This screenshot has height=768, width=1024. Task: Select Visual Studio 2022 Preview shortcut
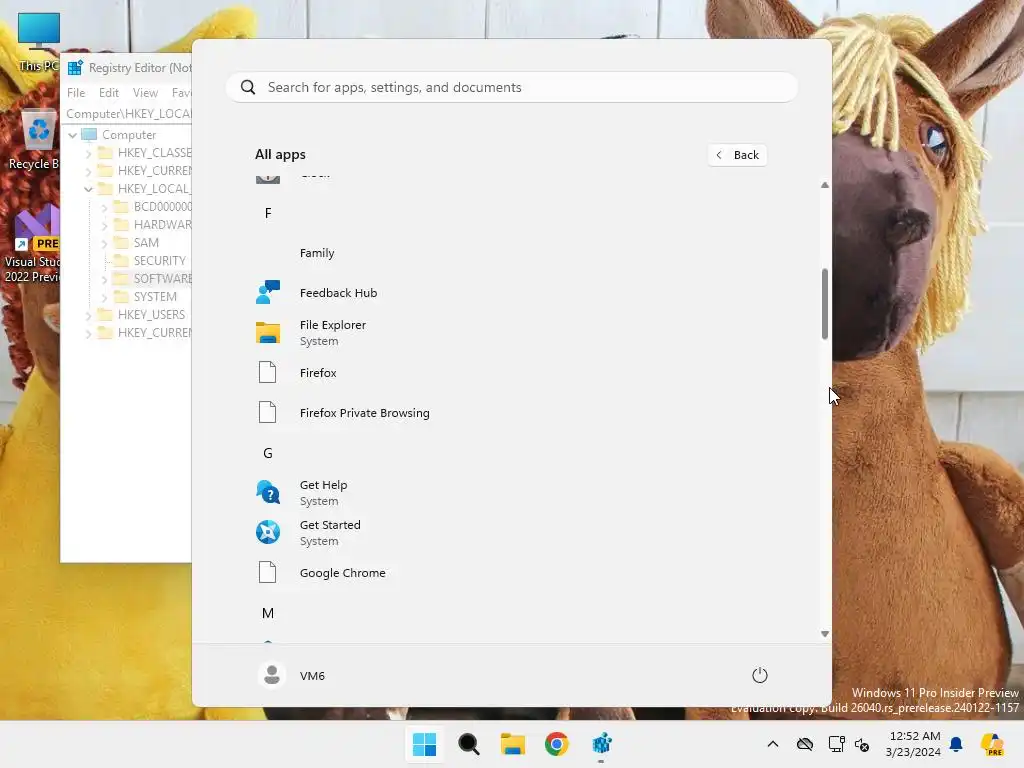(32, 243)
